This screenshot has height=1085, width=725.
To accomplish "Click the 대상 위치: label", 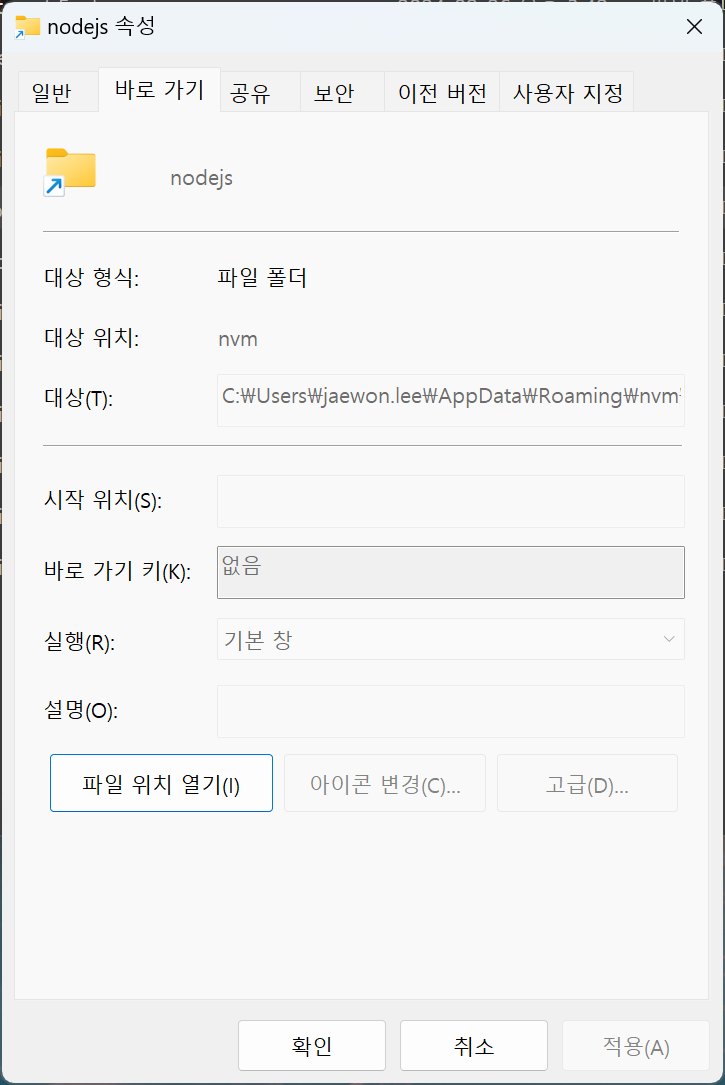I will coord(91,338).
